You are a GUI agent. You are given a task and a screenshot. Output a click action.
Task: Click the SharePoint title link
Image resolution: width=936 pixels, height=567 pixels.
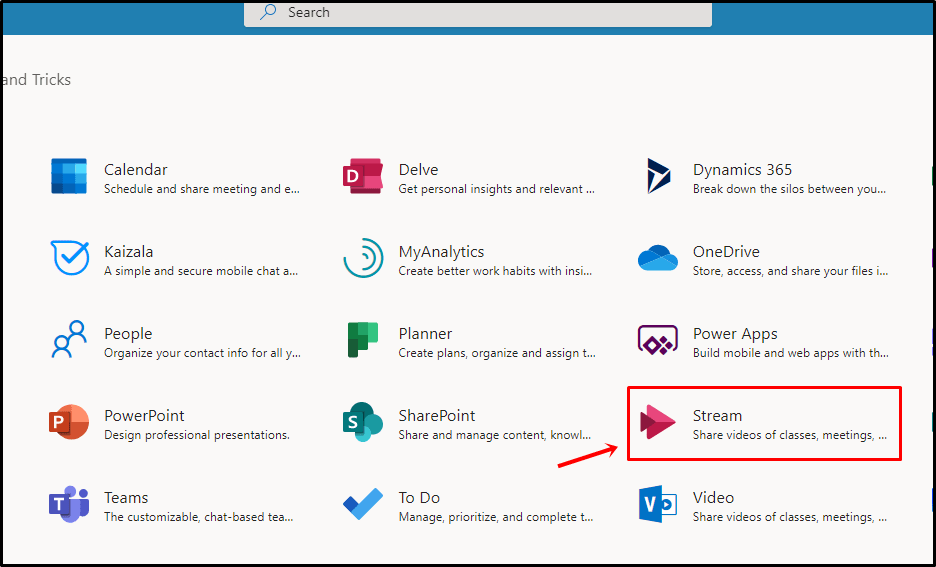pos(437,415)
